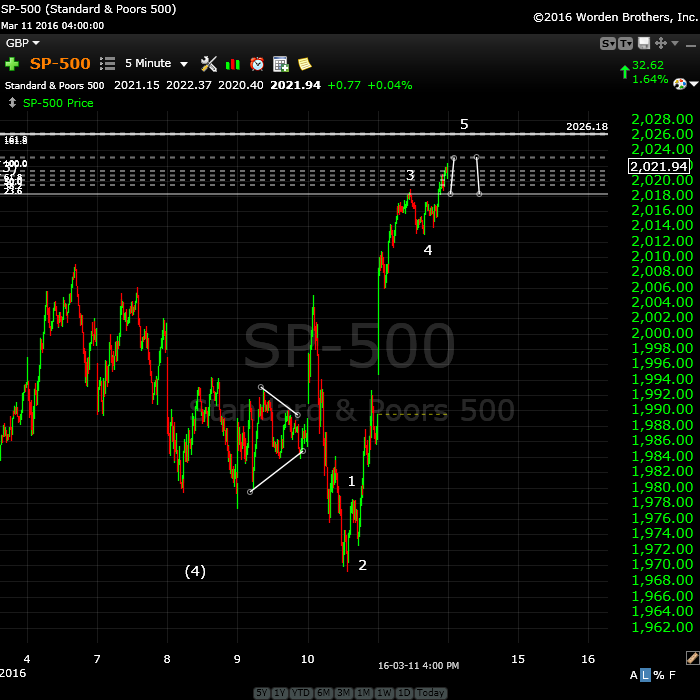Click the Today range button
The image size is (700, 700).
point(430,692)
